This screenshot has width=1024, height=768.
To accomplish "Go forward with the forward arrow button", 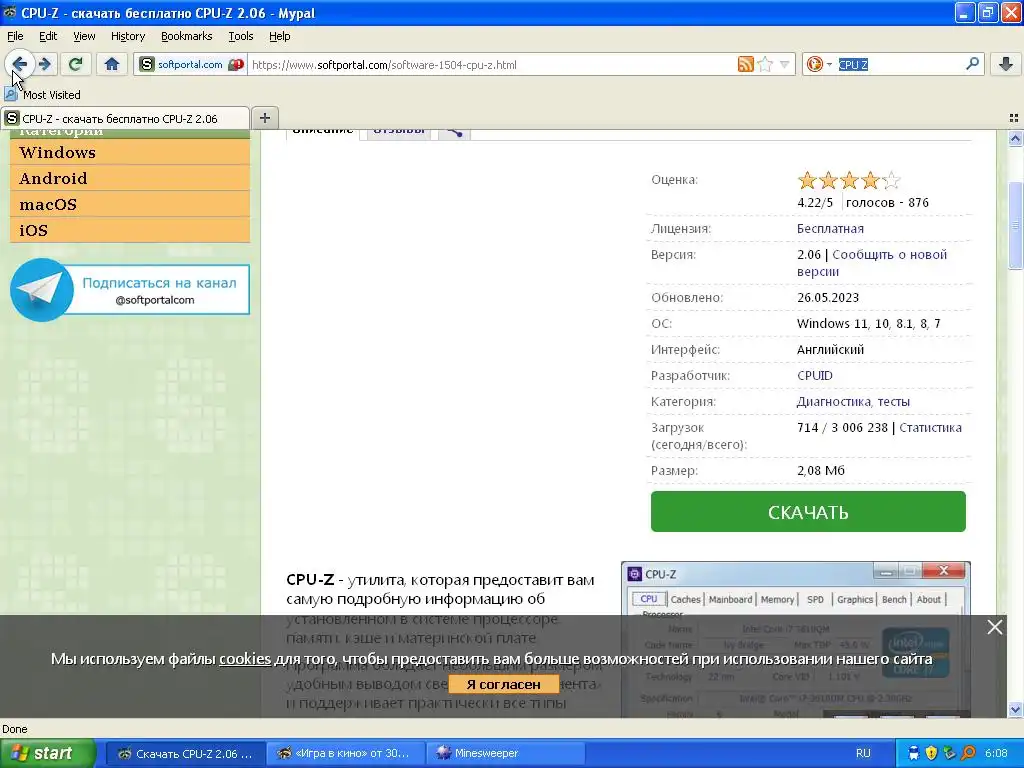I will pyautogui.click(x=45, y=64).
